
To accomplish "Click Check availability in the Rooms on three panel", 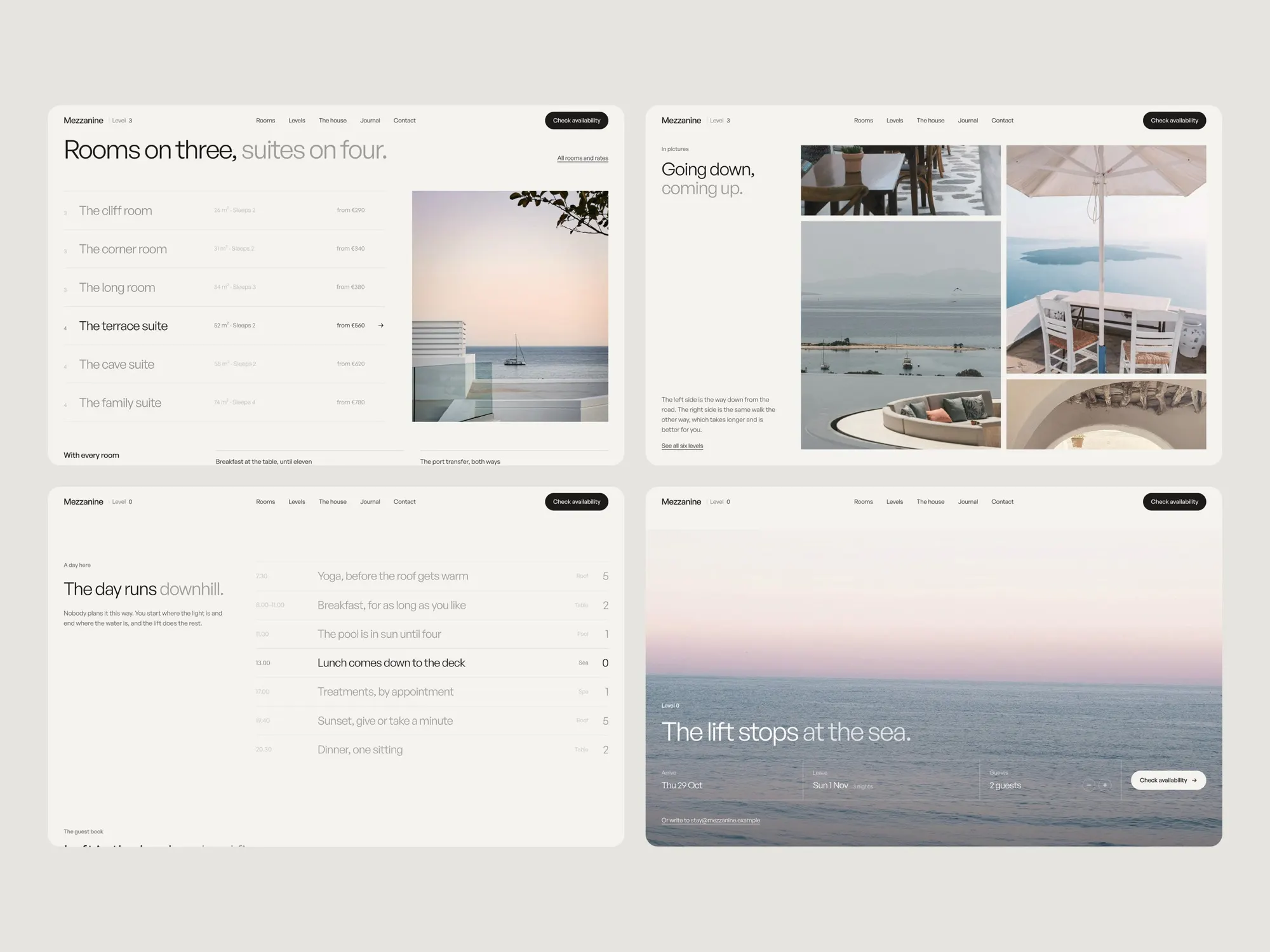I will [x=577, y=121].
